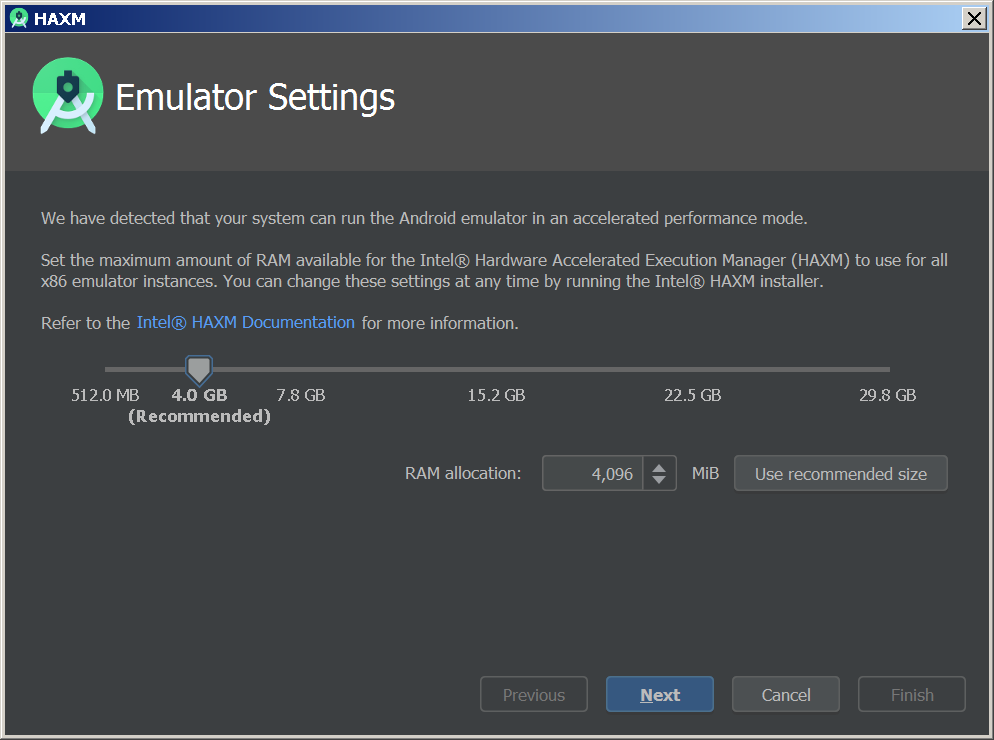Click the Android Studio logo in the header
Image resolution: width=994 pixels, height=740 pixels.
coord(68,96)
